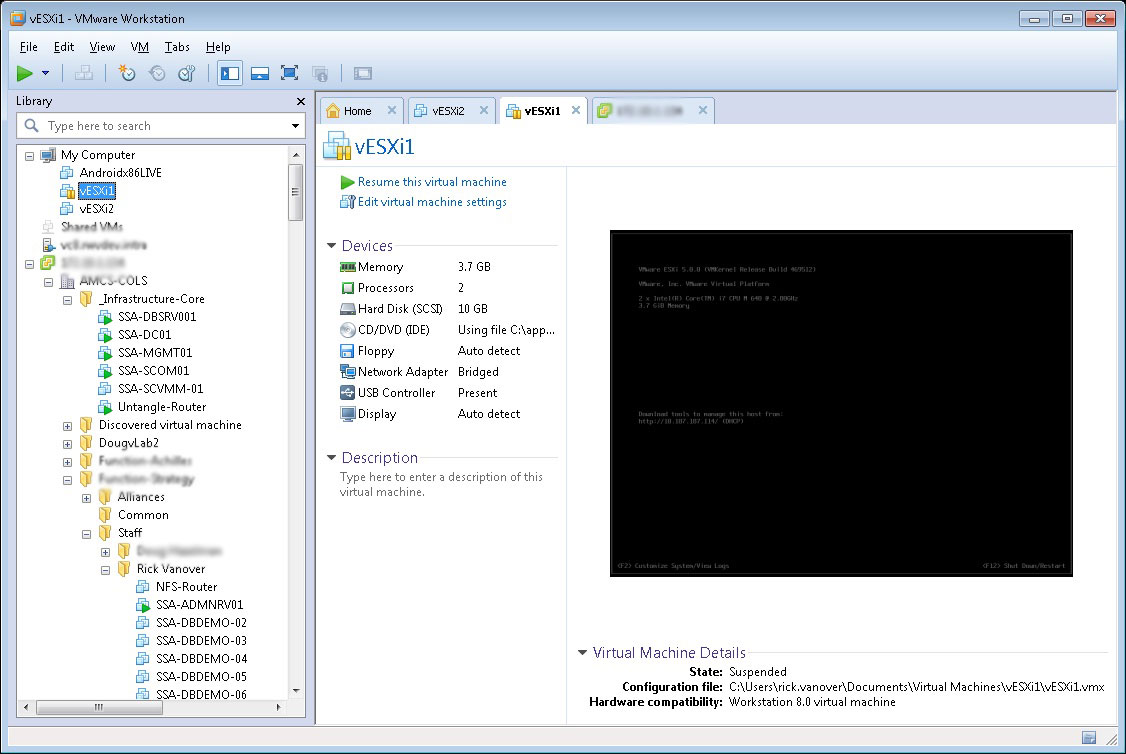Open the VM menu

coord(139,47)
